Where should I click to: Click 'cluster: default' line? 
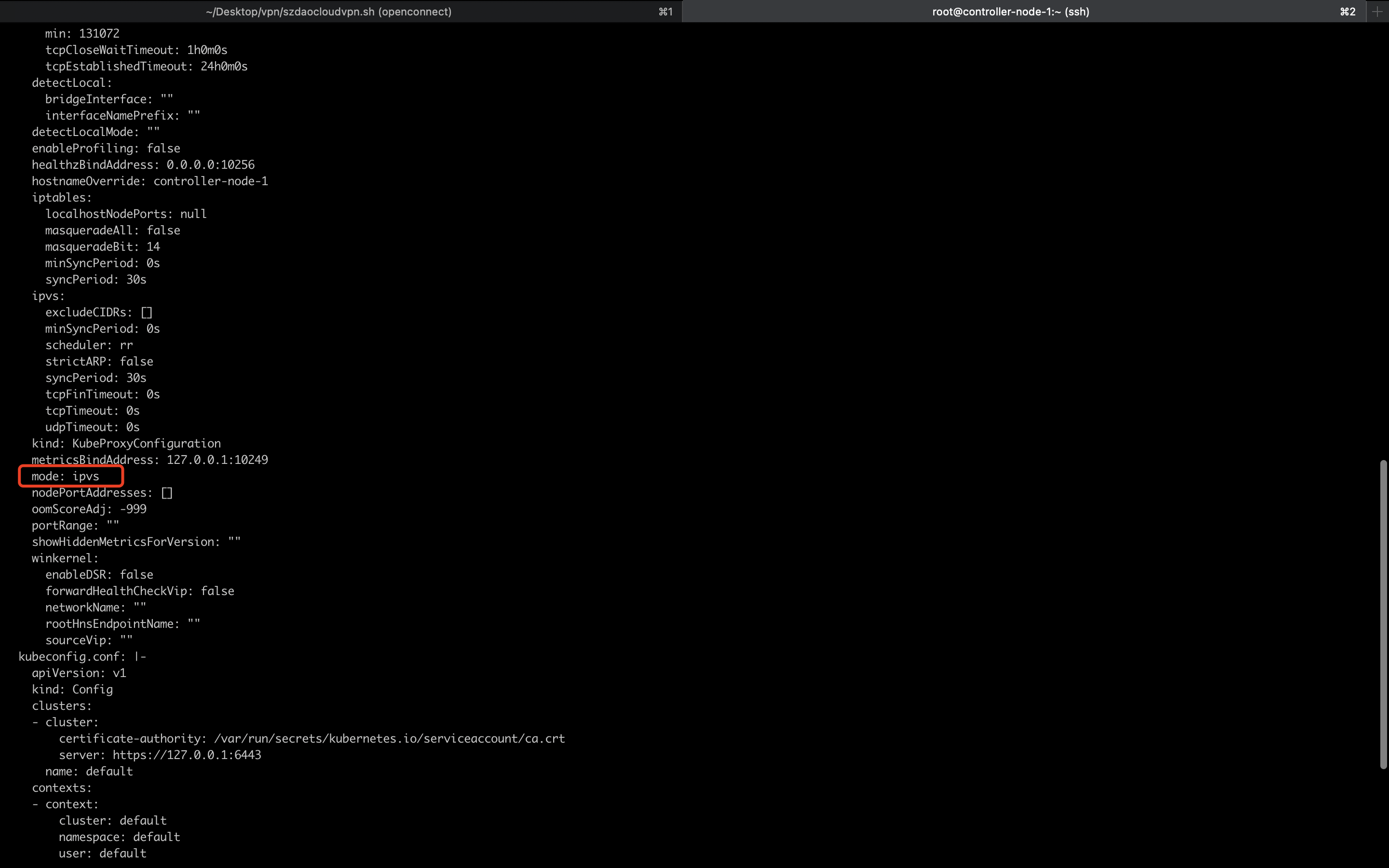(112, 821)
